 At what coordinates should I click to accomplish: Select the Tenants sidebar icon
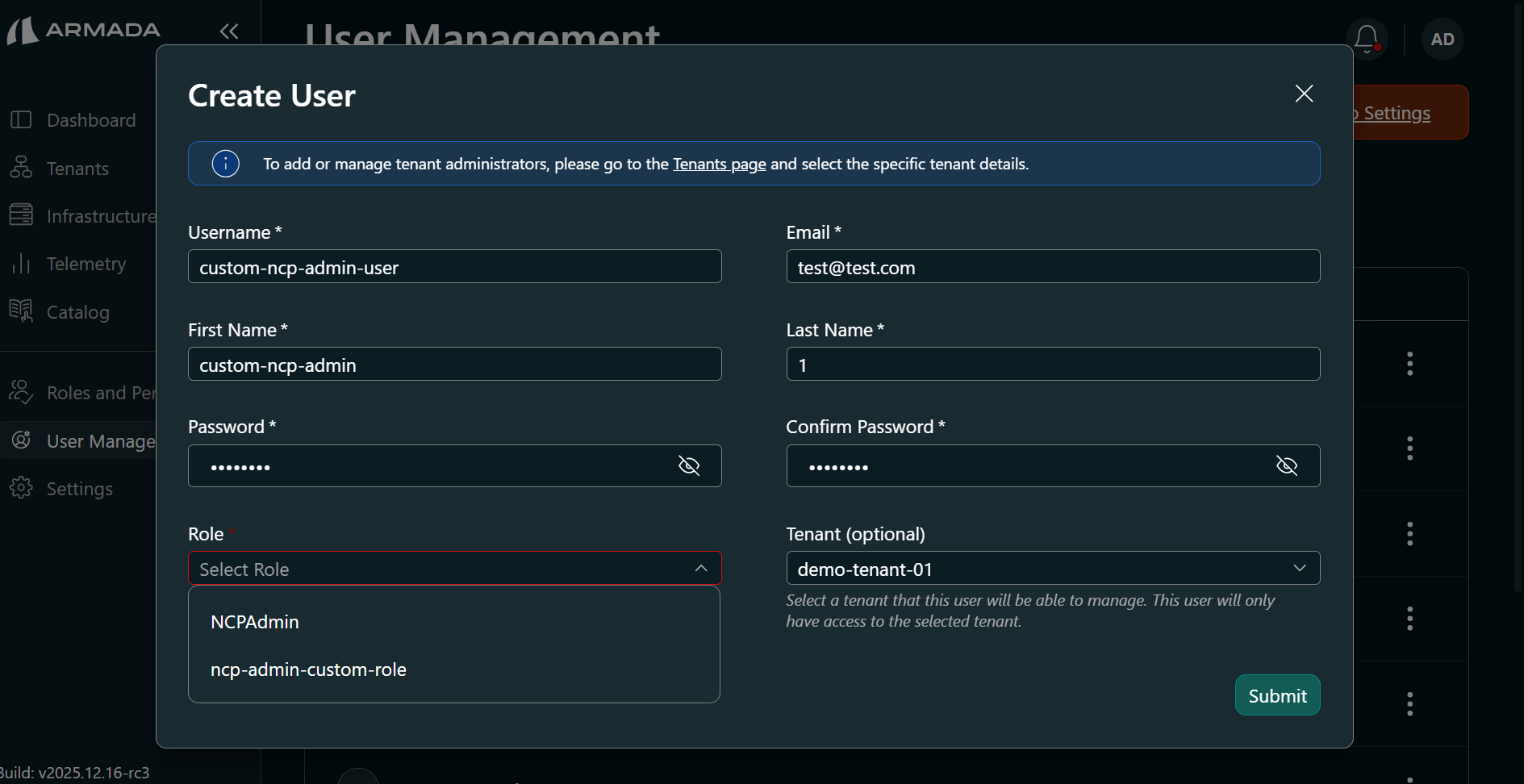pos(22,168)
